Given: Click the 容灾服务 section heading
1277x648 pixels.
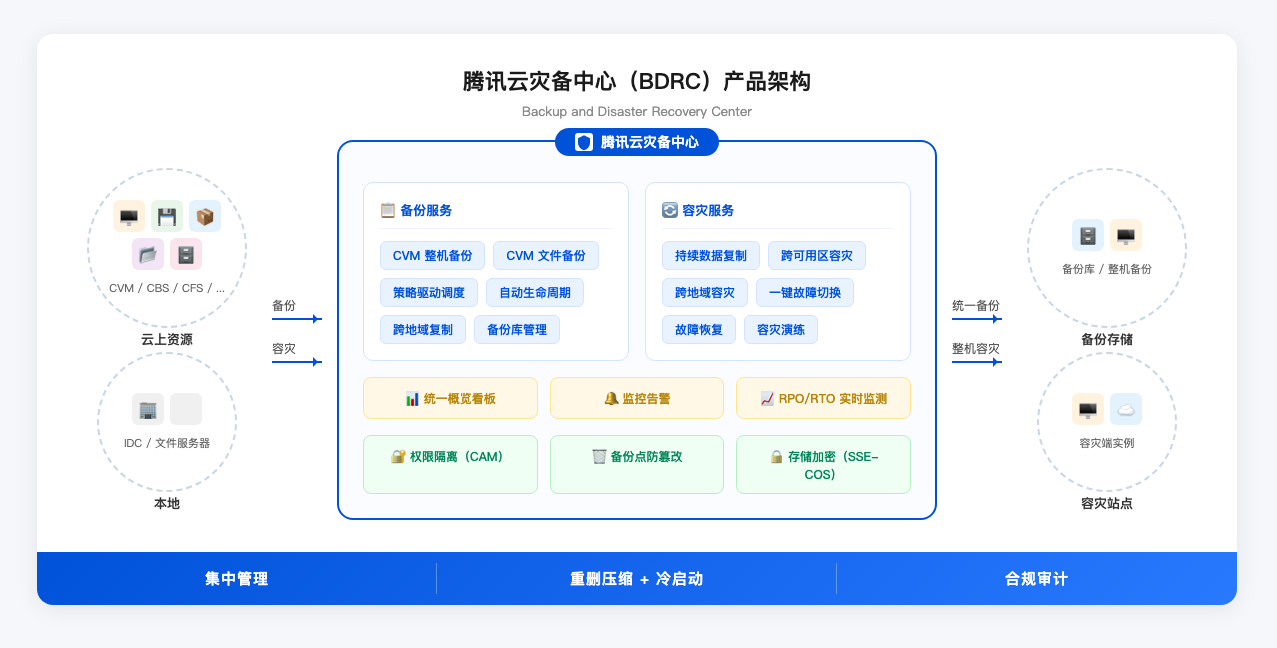Looking at the screenshot, I should click(x=708, y=210).
